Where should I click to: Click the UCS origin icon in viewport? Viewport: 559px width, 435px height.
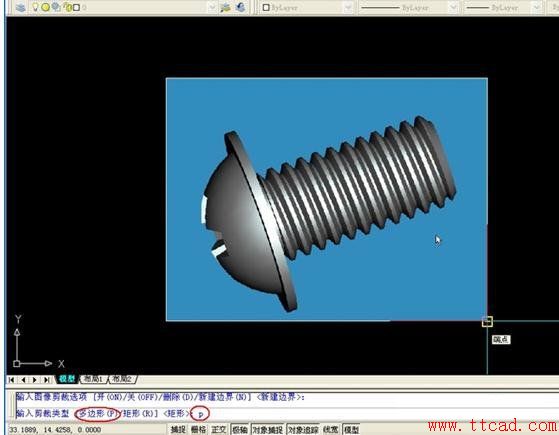(x=16, y=364)
